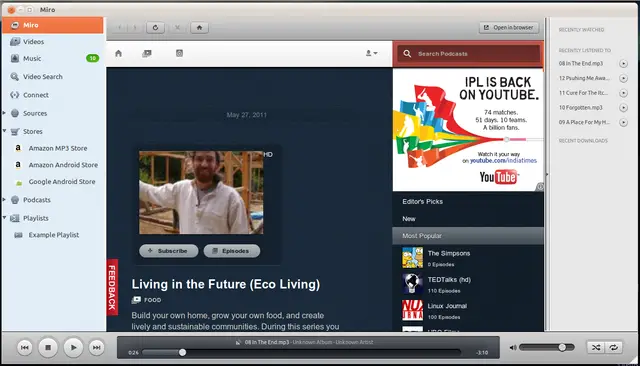The height and width of the screenshot is (366, 640).
Task: Toggle repeat mode
Action: pyautogui.click(x=614, y=347)
